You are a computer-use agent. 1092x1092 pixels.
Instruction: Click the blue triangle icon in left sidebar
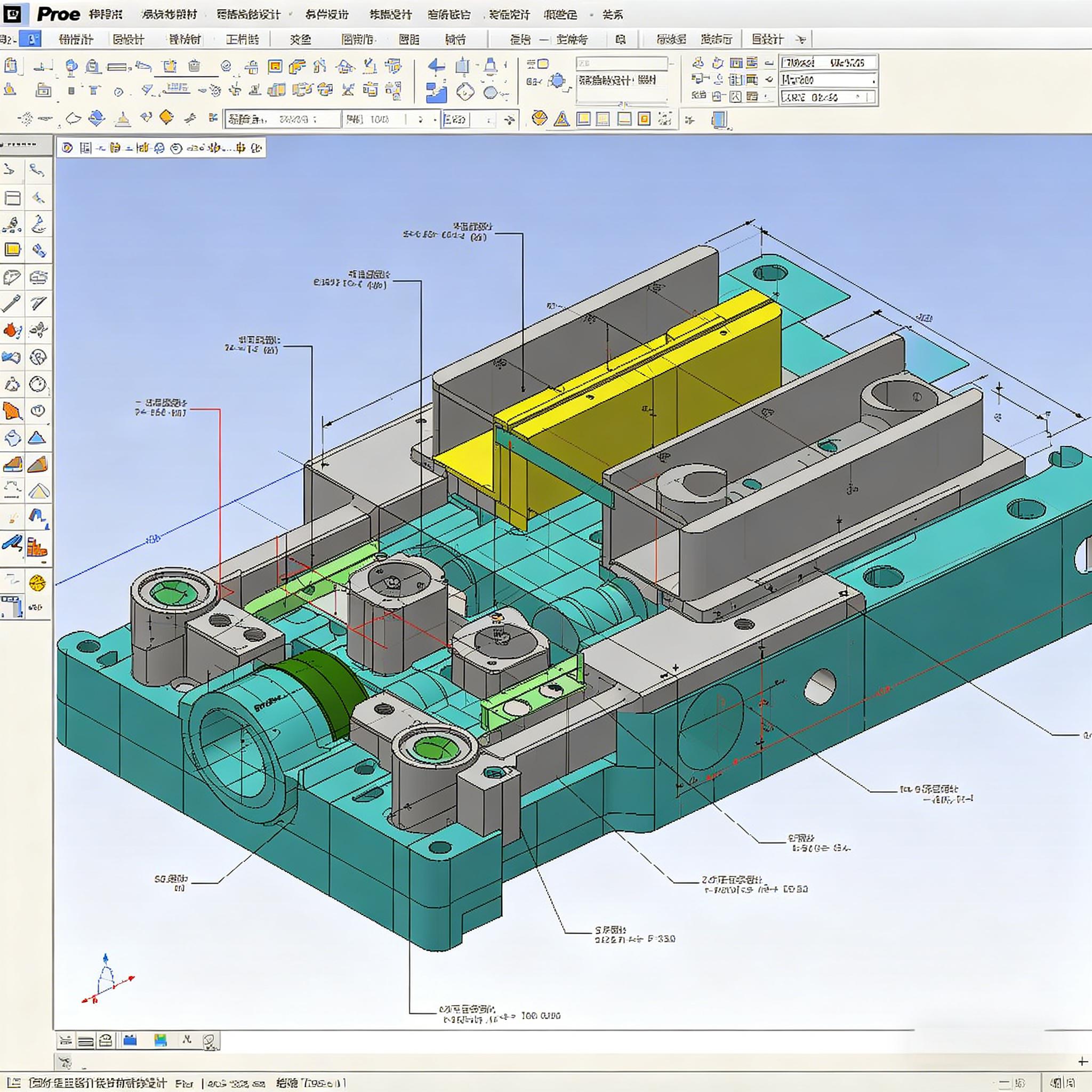point(37,438)
